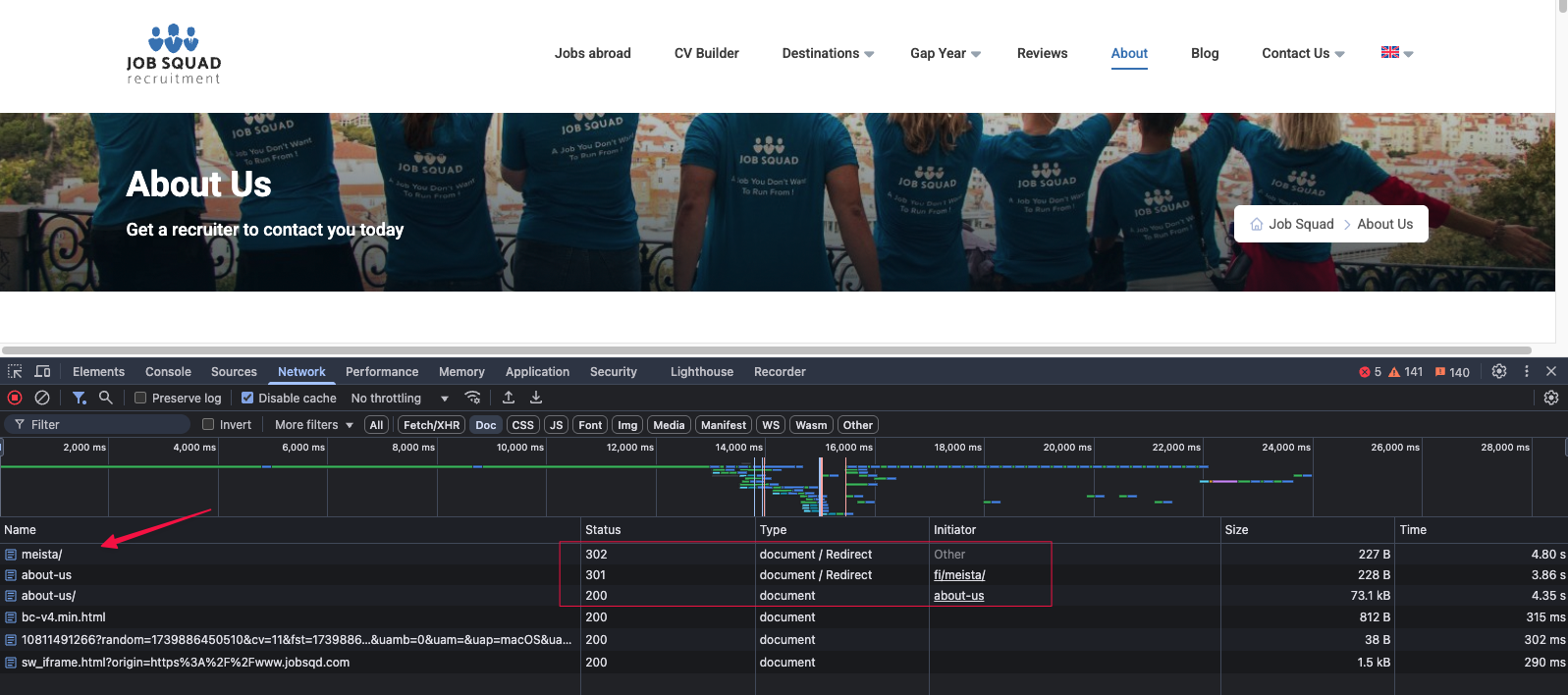
Task: Open the throttling dropdown
Action: tap(400, 398)
